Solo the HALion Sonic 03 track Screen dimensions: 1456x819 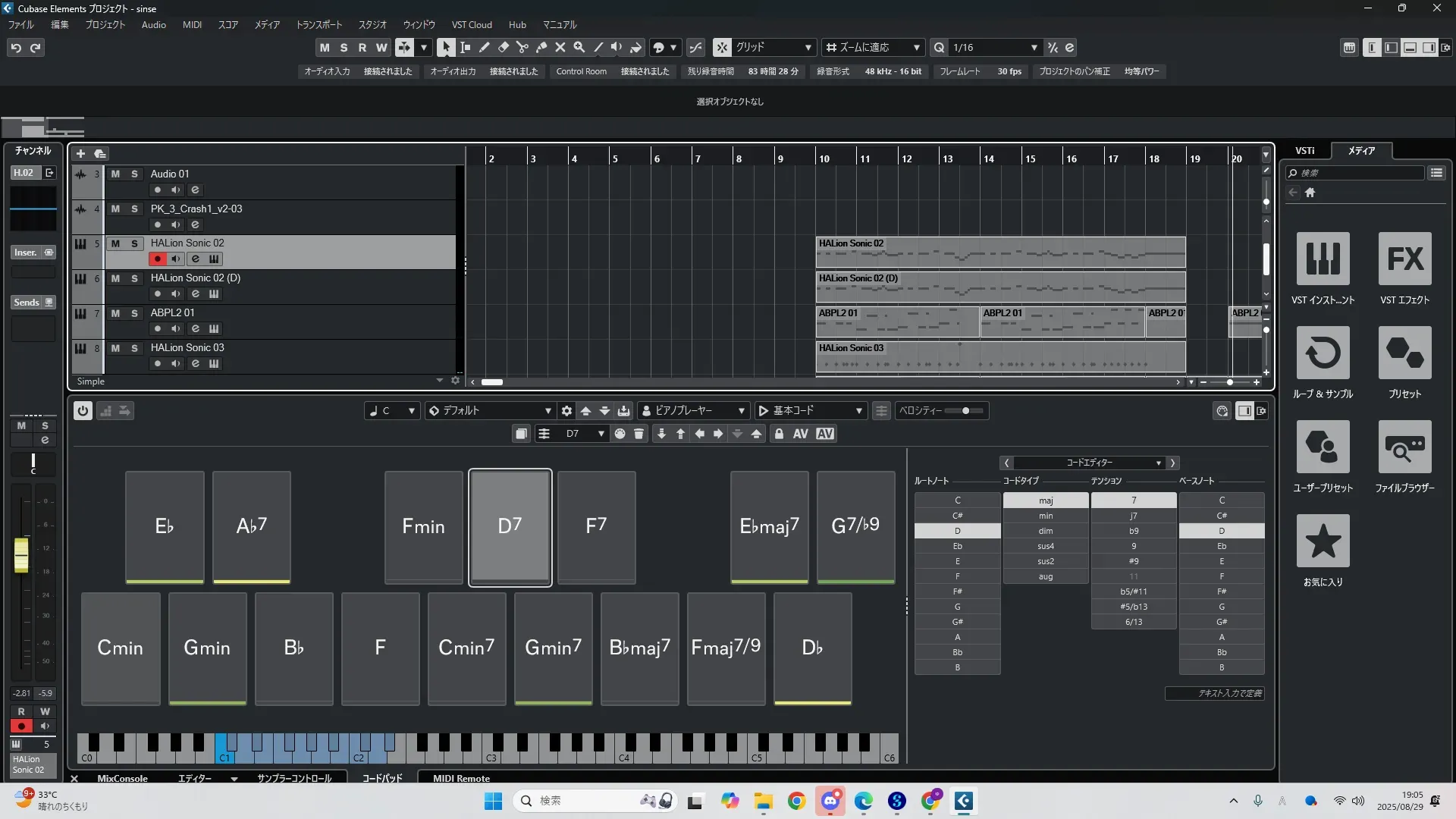click(x=134, y=348)
